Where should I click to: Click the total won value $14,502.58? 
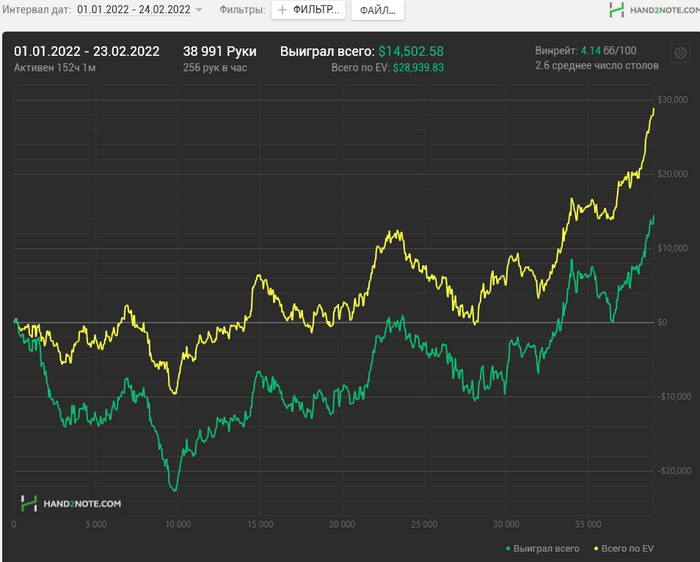click(x=411, y=51)
